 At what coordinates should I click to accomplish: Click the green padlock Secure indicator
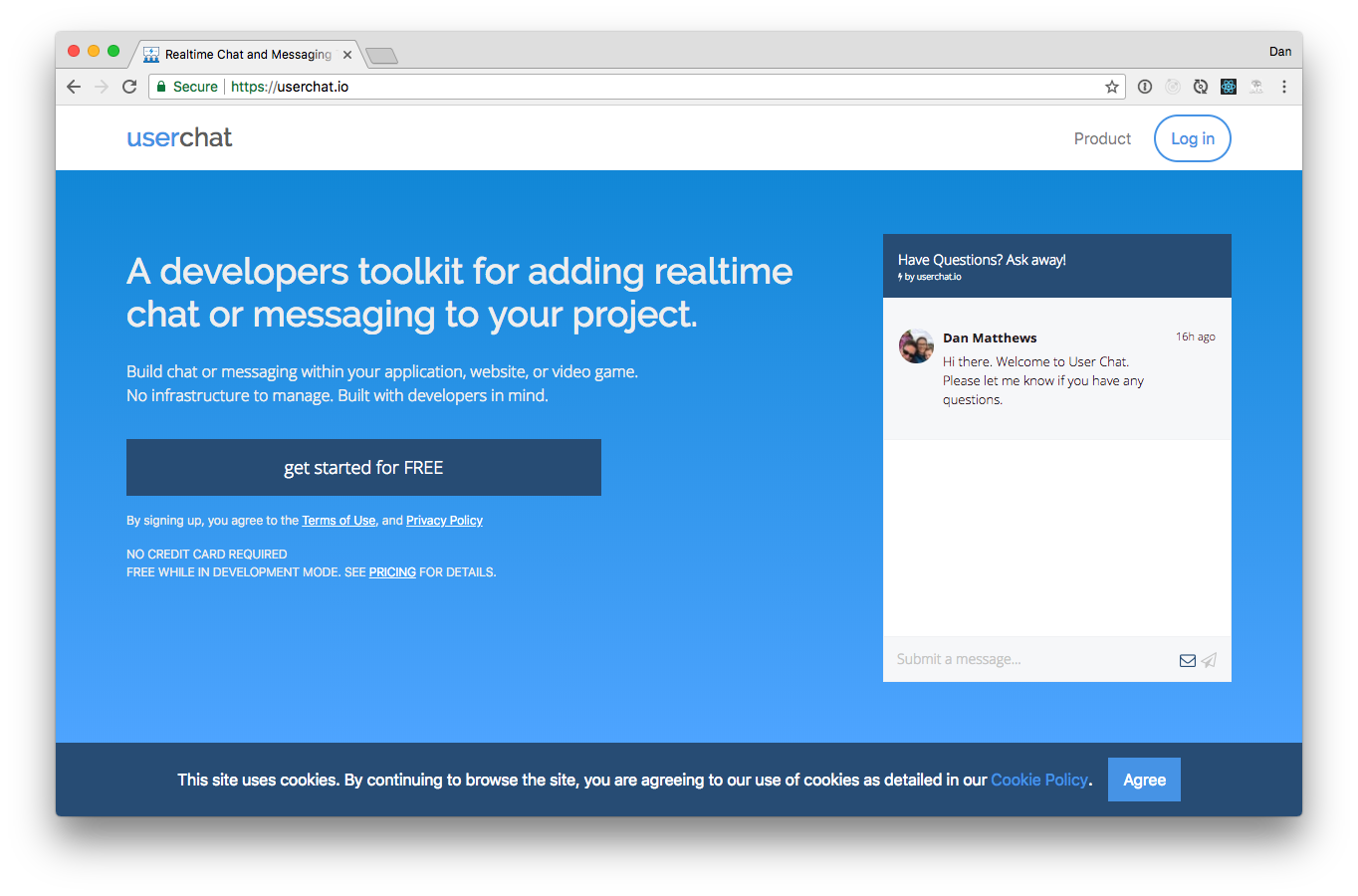(187, 87)
